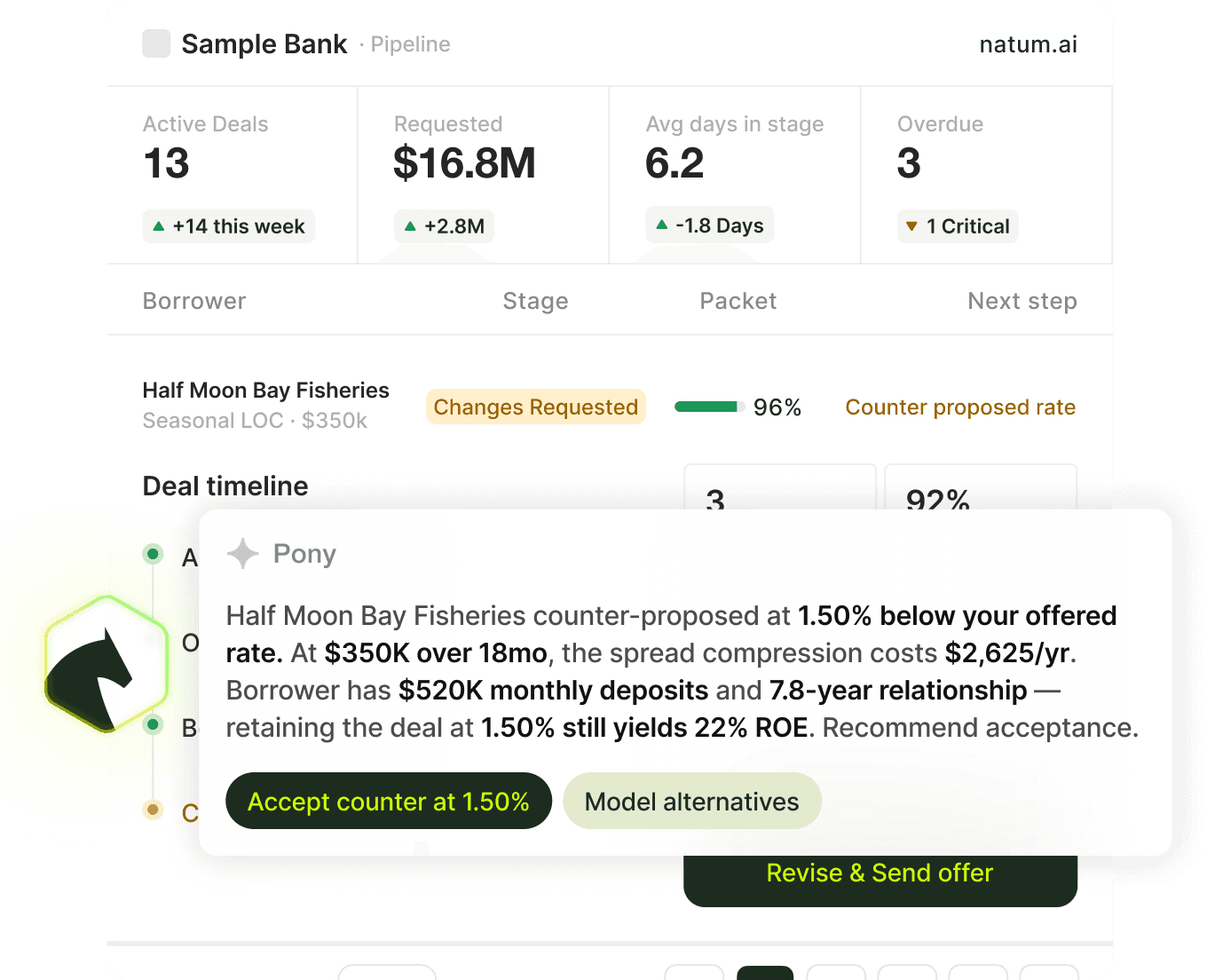Click the first green deal timeline dot
This screenshot has width=1215, height=980.
[153, 555]
